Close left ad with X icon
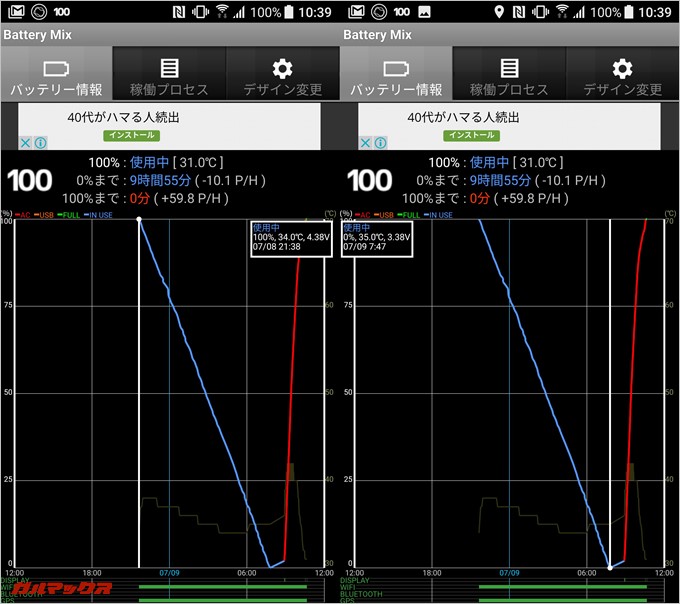Image resolution: width=680 pixels, height=604 pixels. (27, 143)
